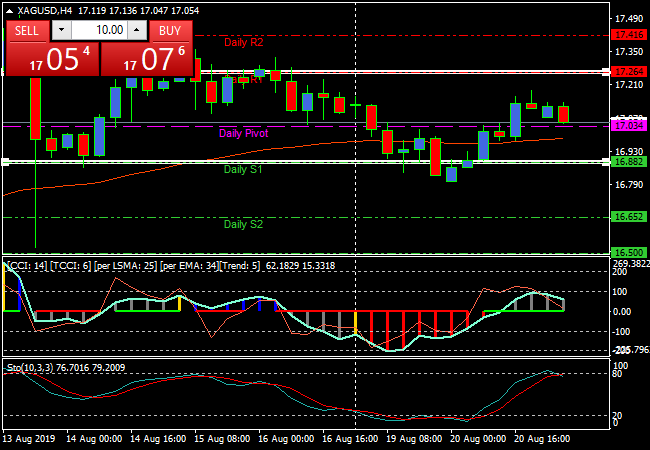This screenshot has width=650, height=450.
Task: Click the 16 Aug 16:00 time marker
Action: coord(352,439)
